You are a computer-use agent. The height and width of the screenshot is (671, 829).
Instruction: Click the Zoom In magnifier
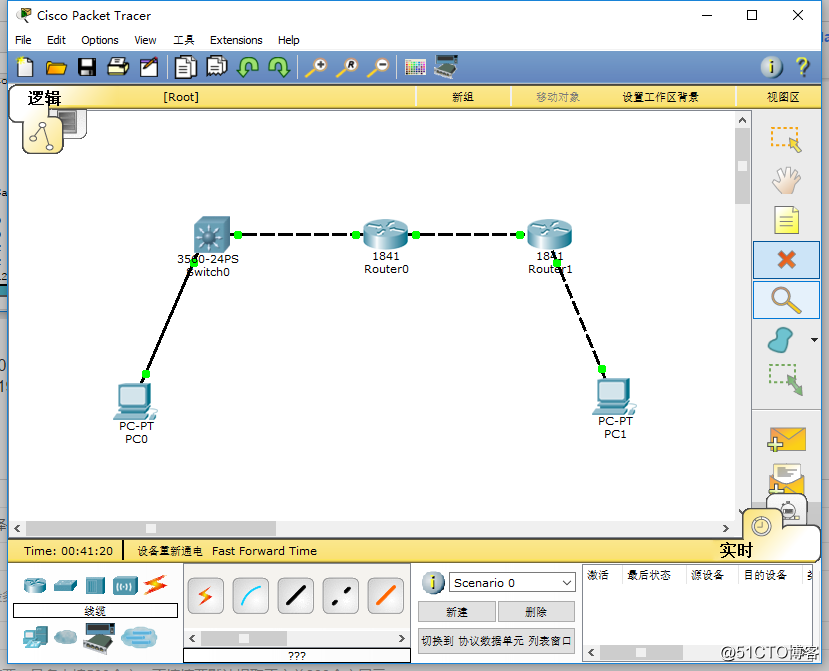pos(317,68)
